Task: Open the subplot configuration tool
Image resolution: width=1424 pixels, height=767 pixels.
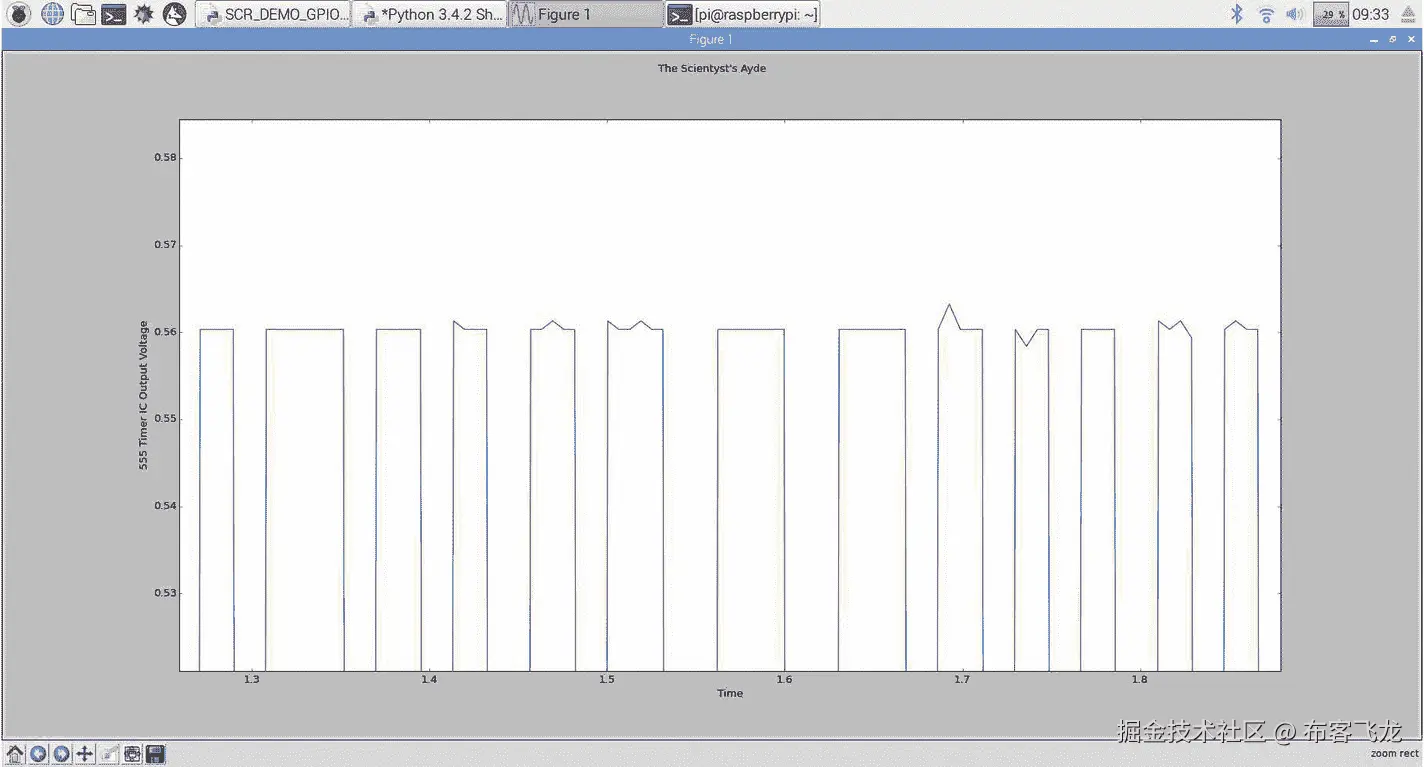Action: 131,753
